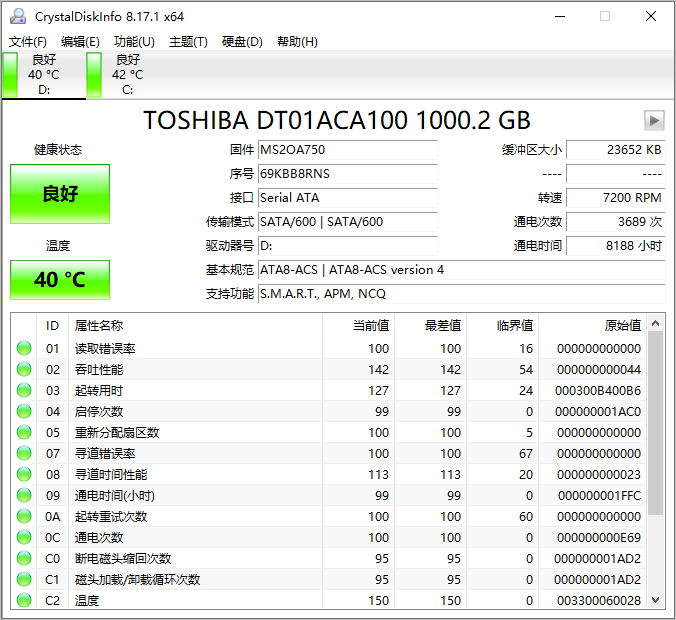Click the disk title TOSHIBA DT01ACA100 1000.2 GB
The width and height of the screenshot is (676, 620).
point(337,120)
